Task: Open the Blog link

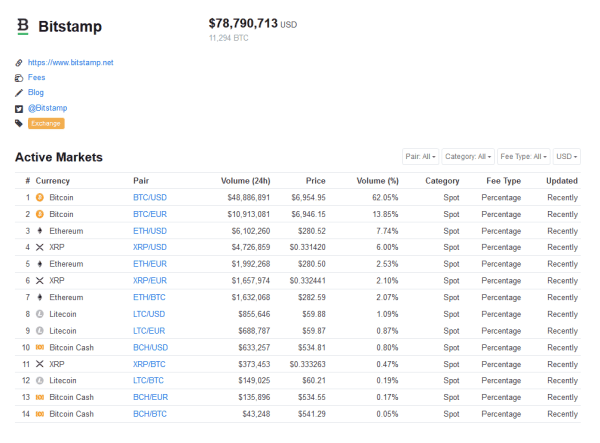Action: point(36,93)
